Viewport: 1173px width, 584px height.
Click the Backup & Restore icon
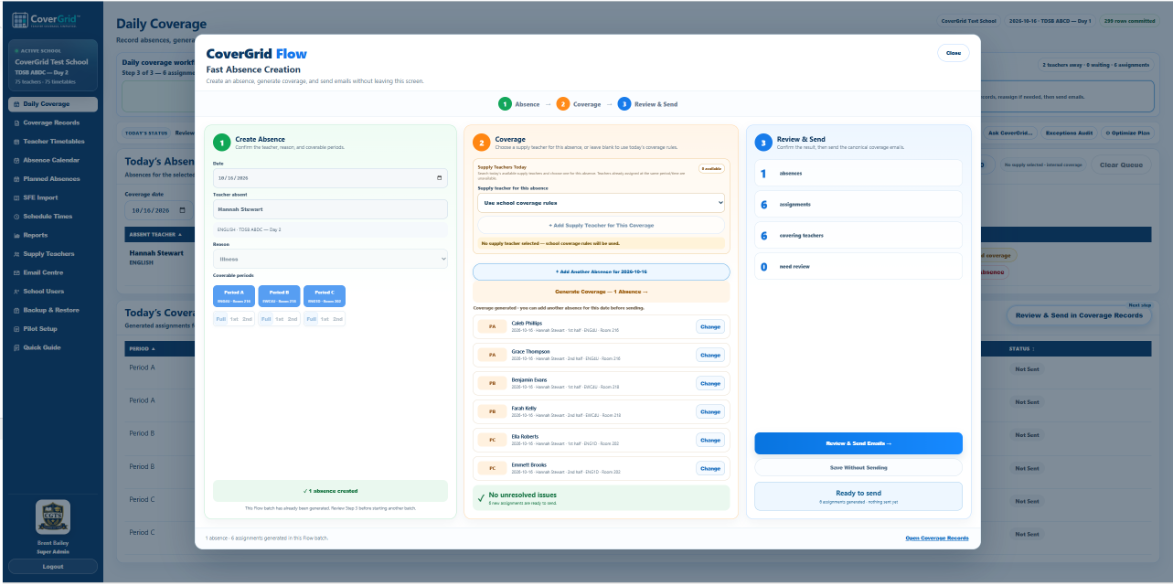(x=16, y=310)
